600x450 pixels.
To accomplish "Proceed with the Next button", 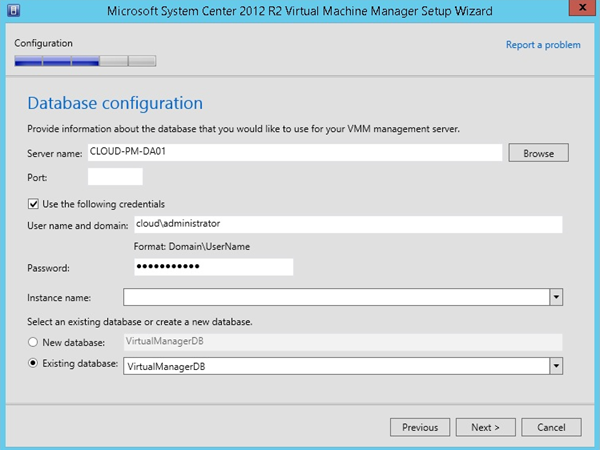I will [486, 427].
